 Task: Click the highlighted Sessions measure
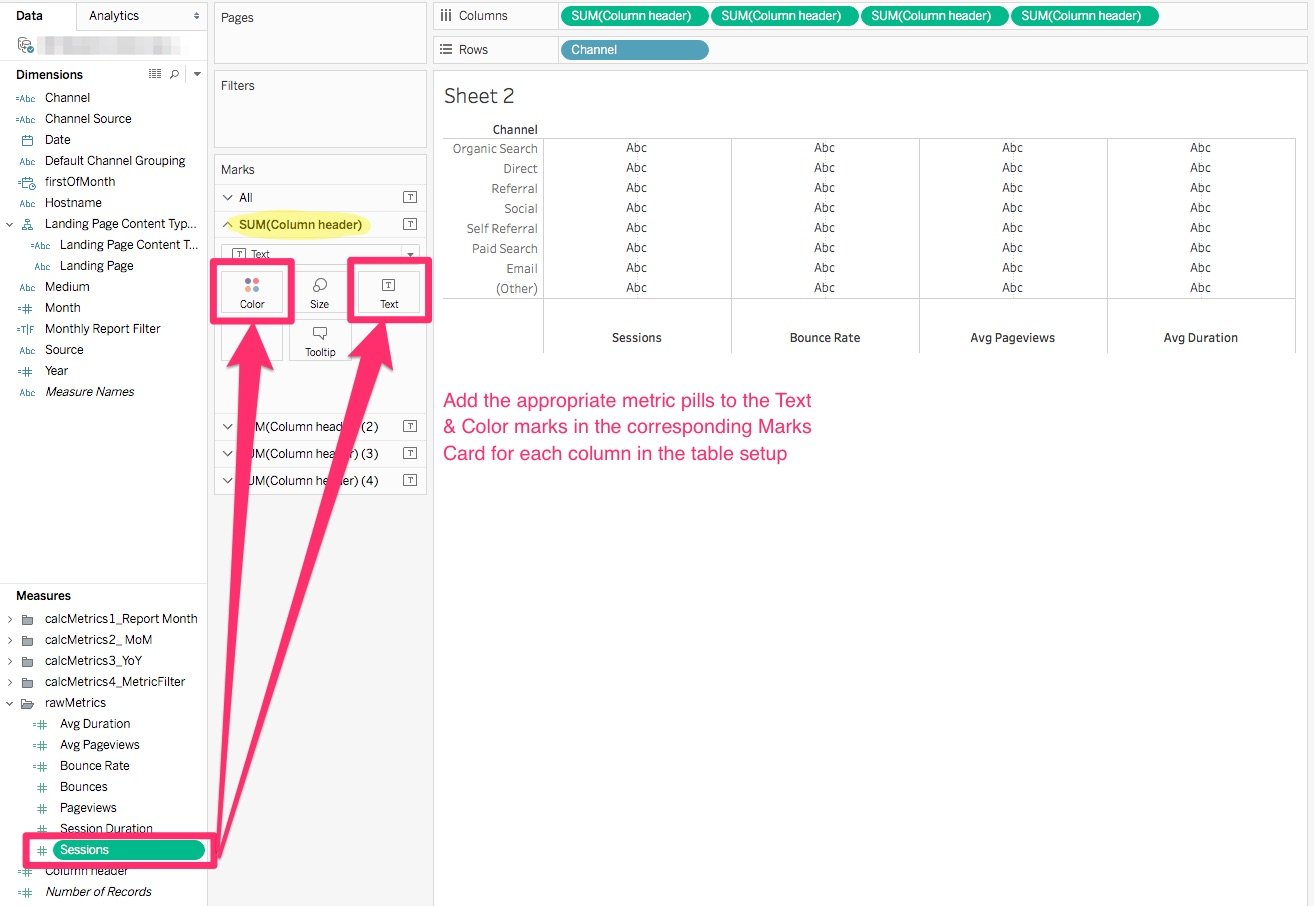(x=120, y=849)
